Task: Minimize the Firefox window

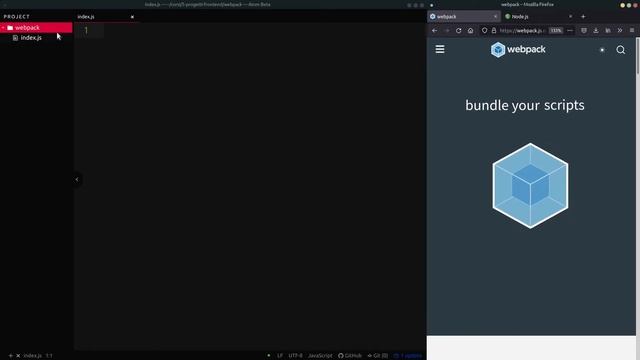Action: [622, 5]
